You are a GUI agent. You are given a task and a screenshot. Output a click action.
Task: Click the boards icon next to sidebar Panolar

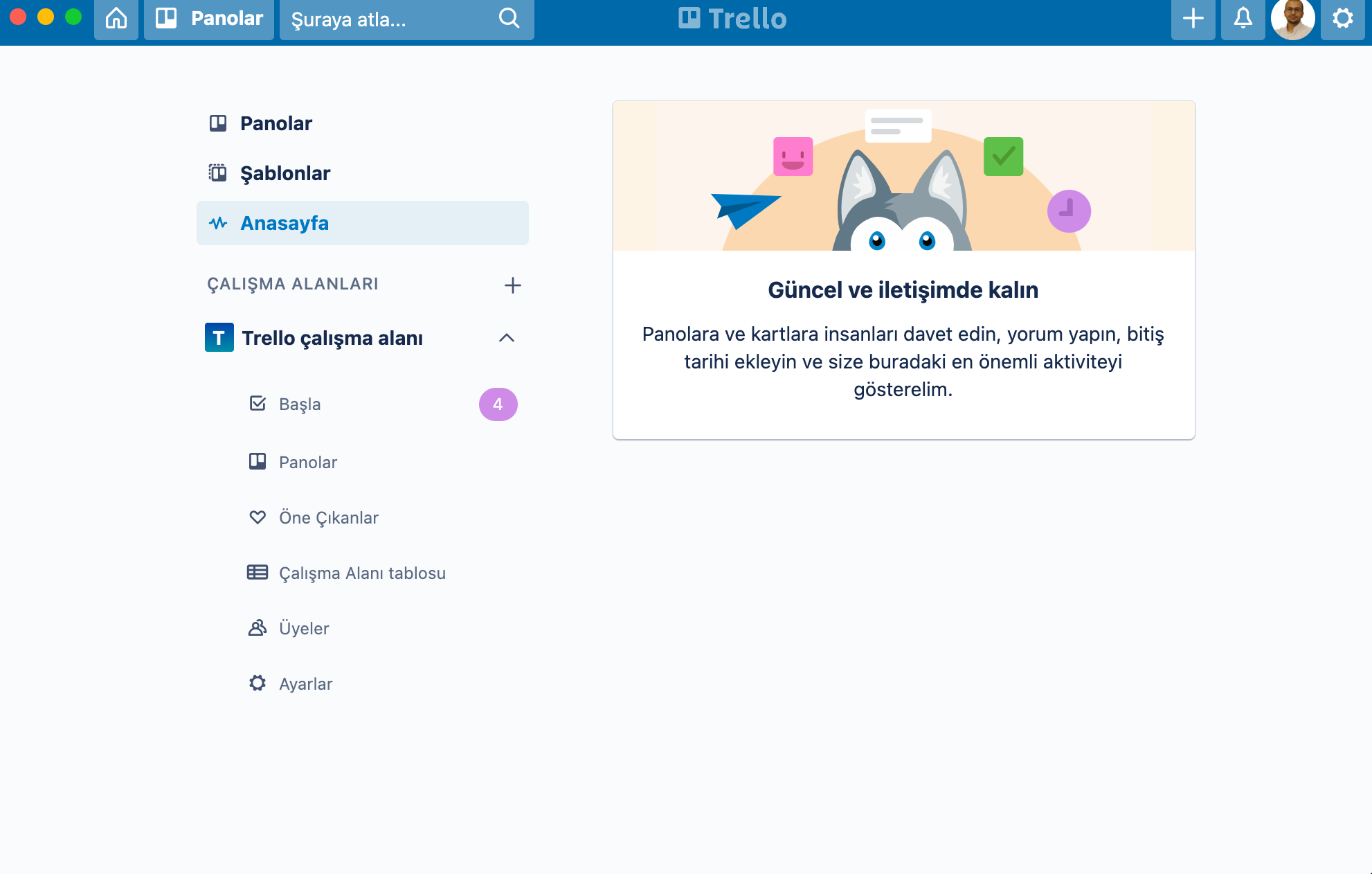pos(218,123)
